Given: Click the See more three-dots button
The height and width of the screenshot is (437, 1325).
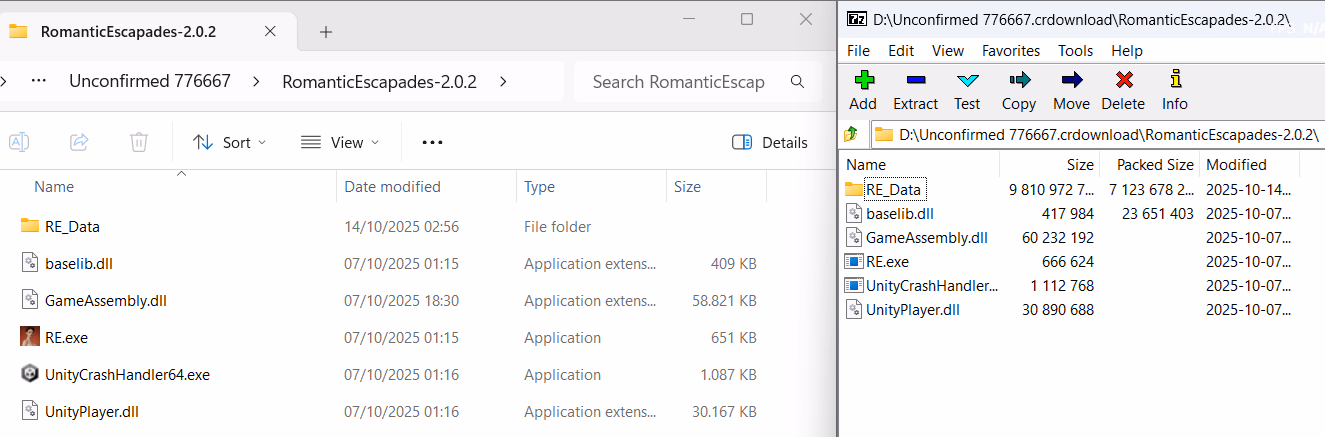Looking at the screenshot, I should (432, 142).
